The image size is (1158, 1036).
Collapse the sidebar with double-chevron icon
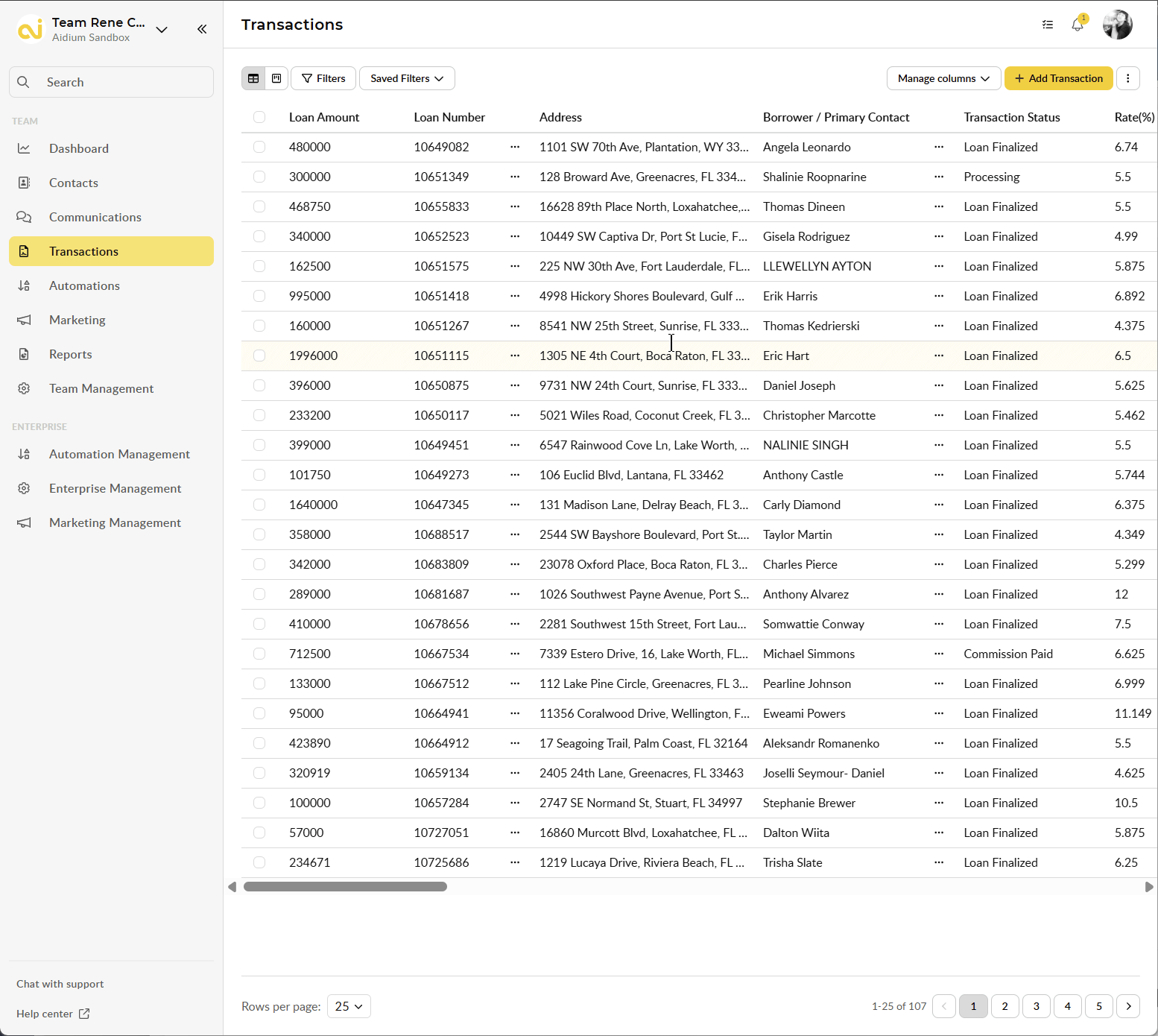[202, 29]
